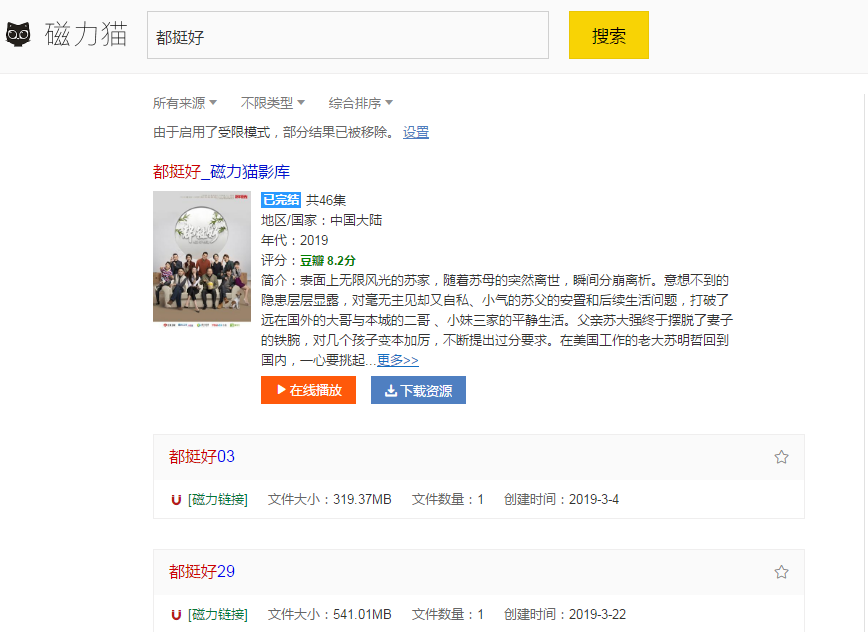The height and width of the screenshot is (632, 868).
Task: Open the 都挺好_磁力猫影库 title link
Action: 221,172
